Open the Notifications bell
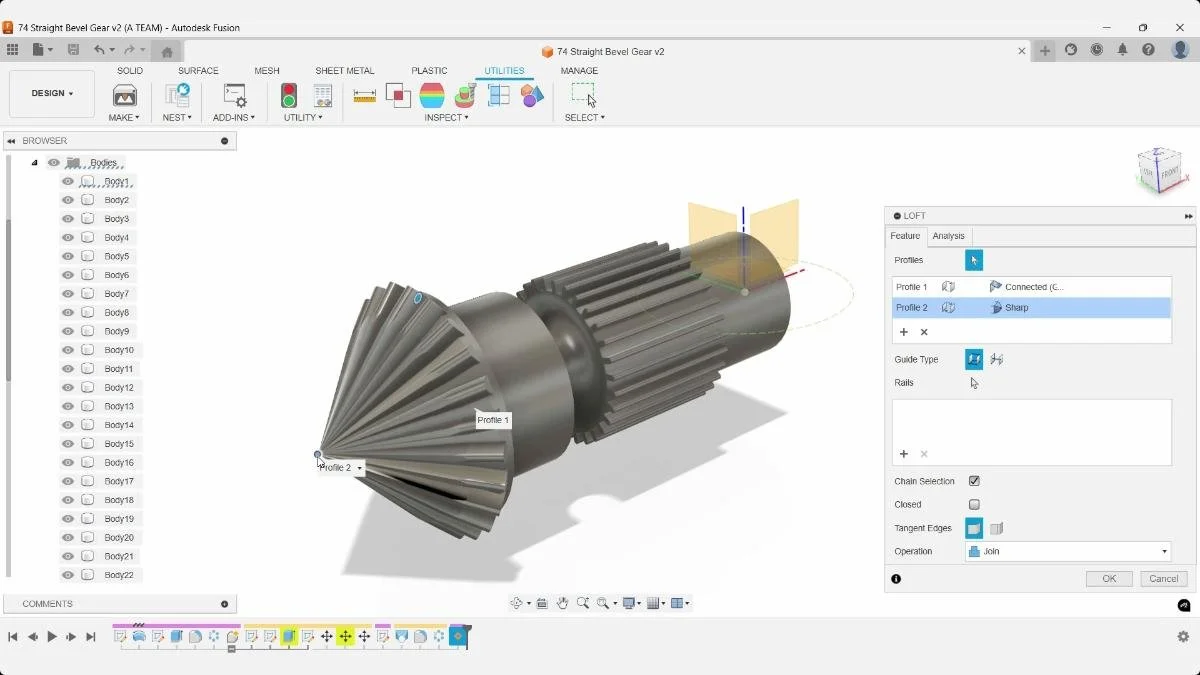The height and width of the screenshot is (675, 1200). [1122, 50]
